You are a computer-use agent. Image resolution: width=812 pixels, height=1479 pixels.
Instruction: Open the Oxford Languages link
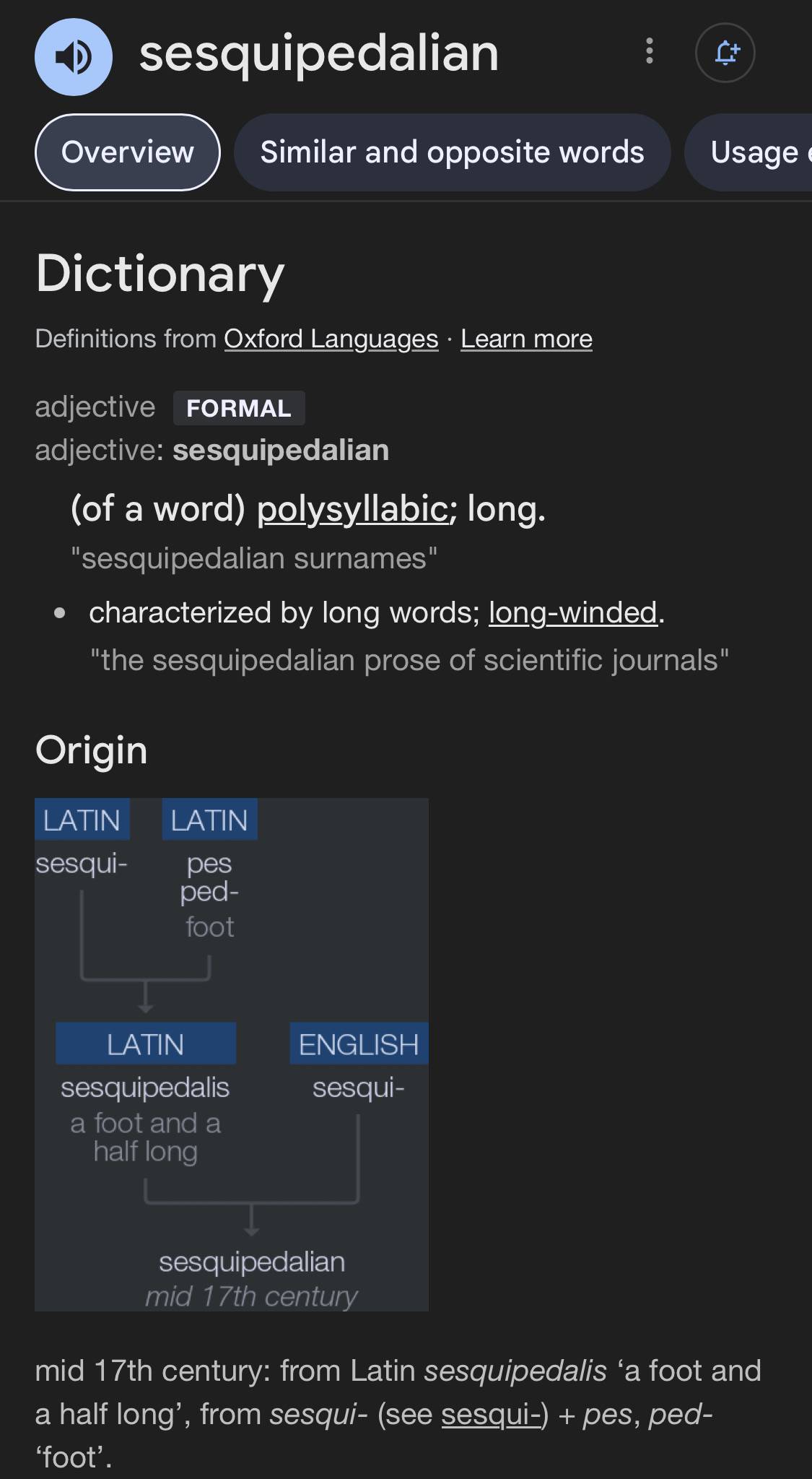coord(331,339)
